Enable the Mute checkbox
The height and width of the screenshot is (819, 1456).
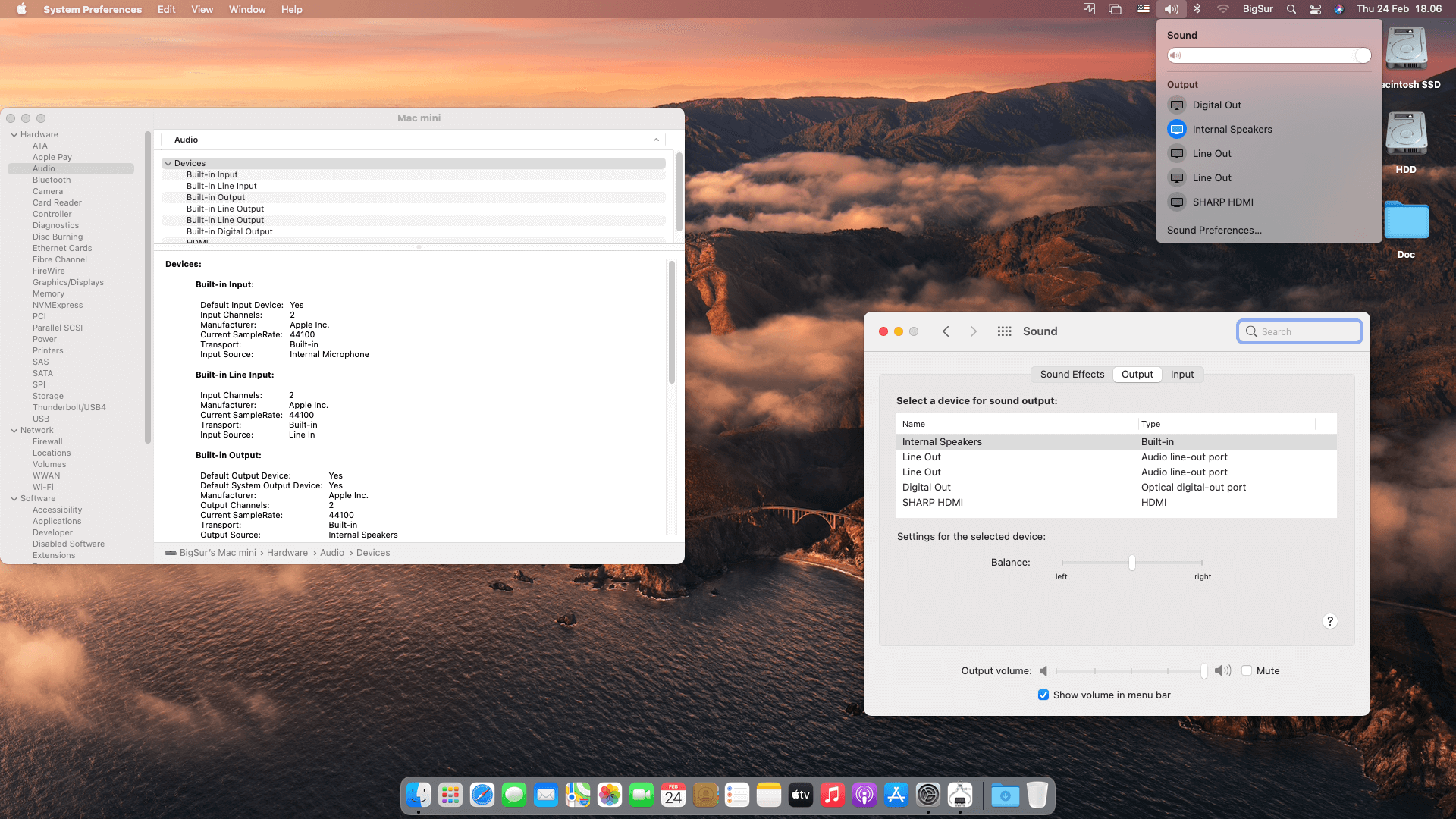(1246, 670)
